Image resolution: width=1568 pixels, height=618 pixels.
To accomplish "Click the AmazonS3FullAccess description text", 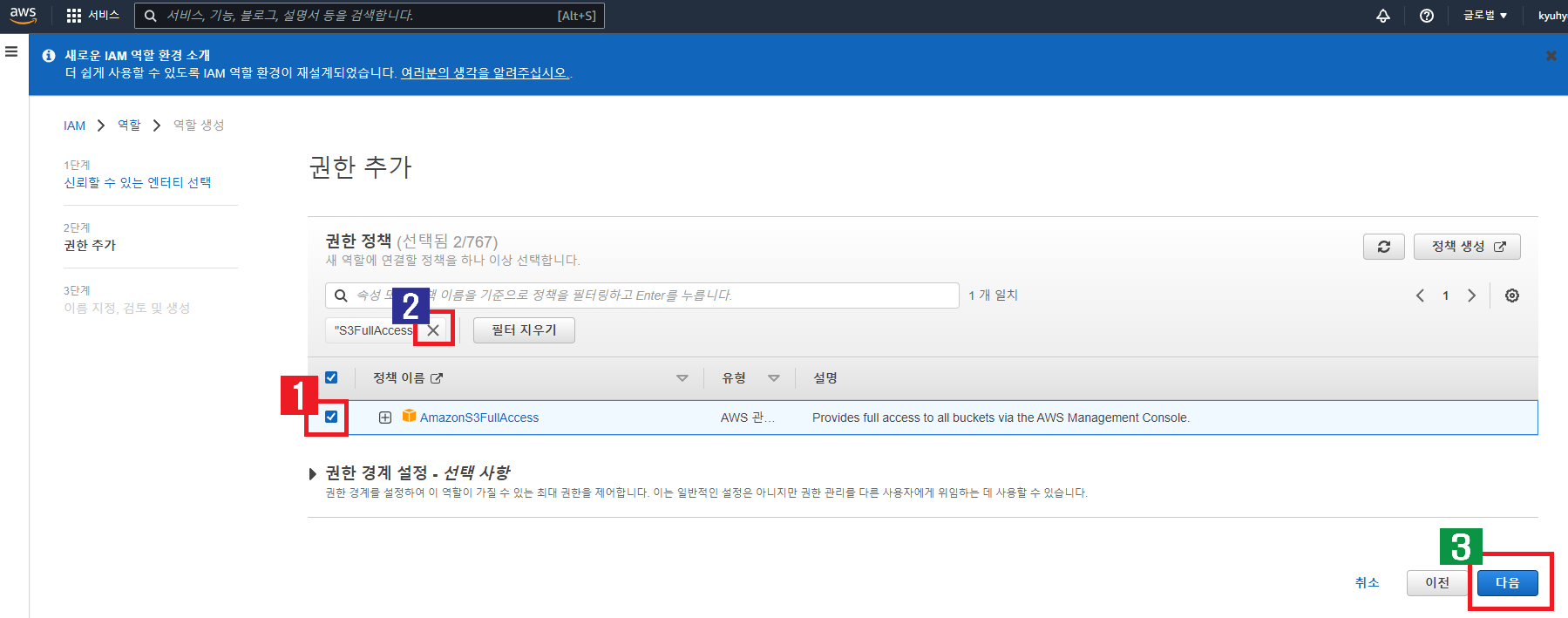I will pyautogui.click(x=1001, y=418).
